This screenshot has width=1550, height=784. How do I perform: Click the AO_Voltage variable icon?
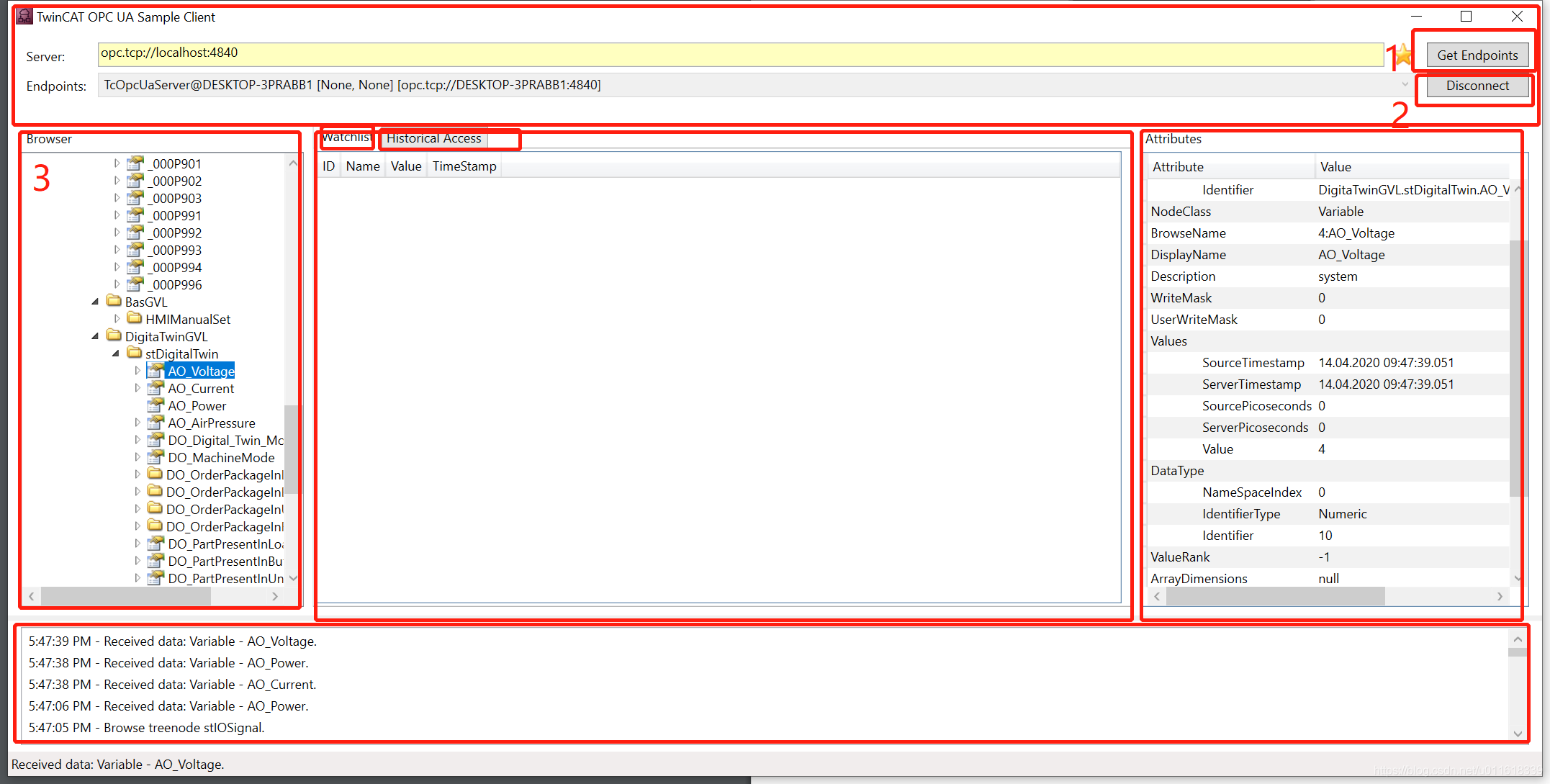(156, 371)
